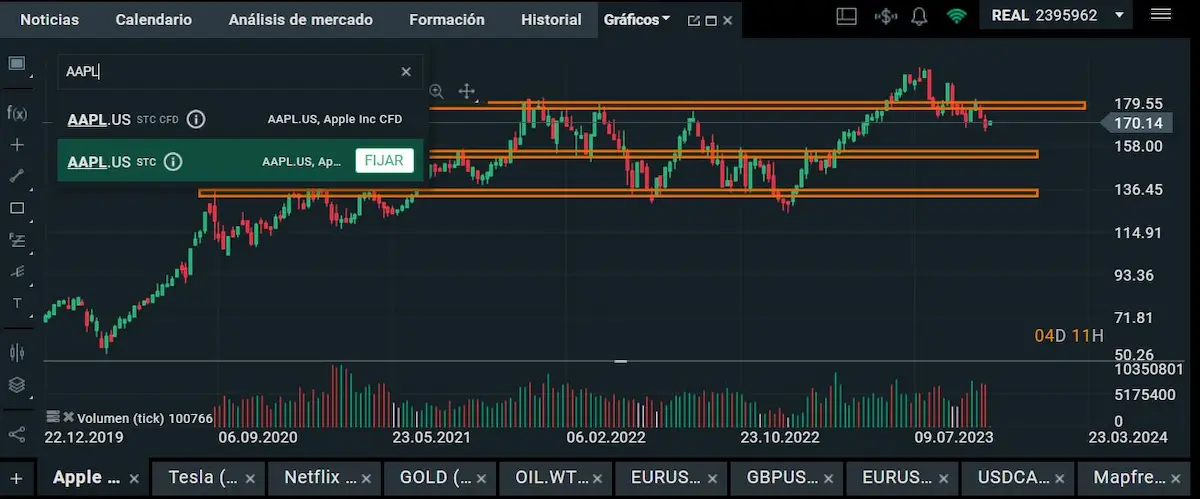Click the AAPL symbol search field

click(x=228, y=72)
